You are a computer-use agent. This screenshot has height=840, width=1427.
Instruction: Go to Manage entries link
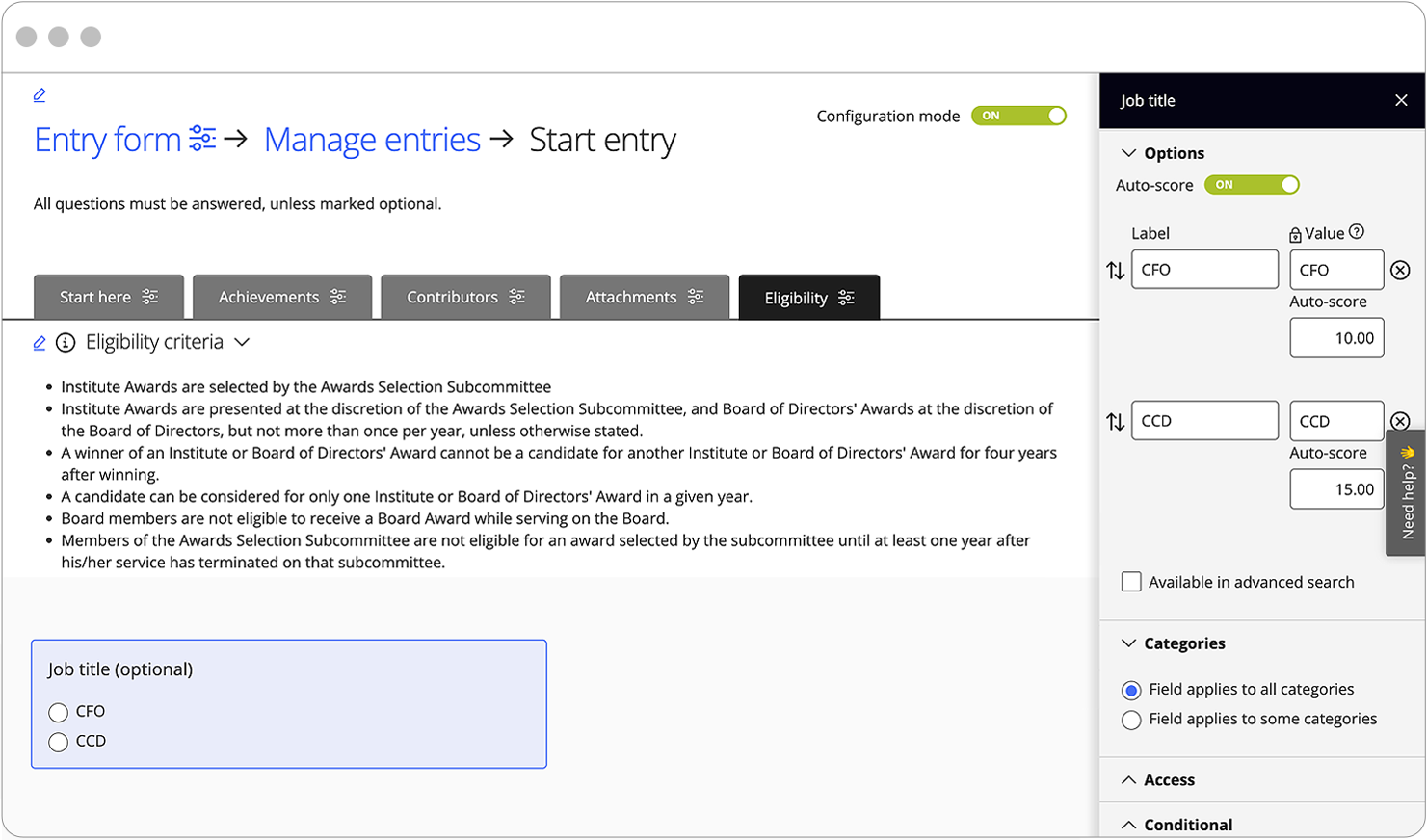coord(372,141)
